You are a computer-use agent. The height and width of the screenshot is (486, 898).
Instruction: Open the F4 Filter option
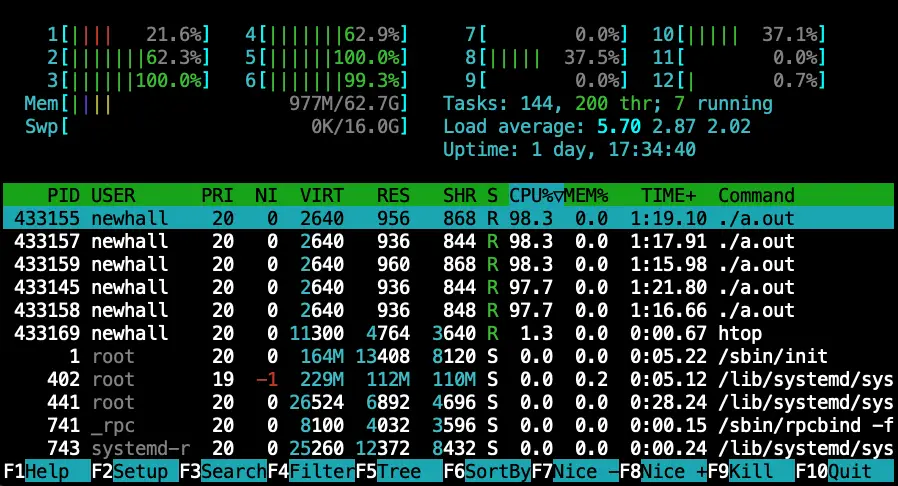pyautogui.click(x=312, y=472)
